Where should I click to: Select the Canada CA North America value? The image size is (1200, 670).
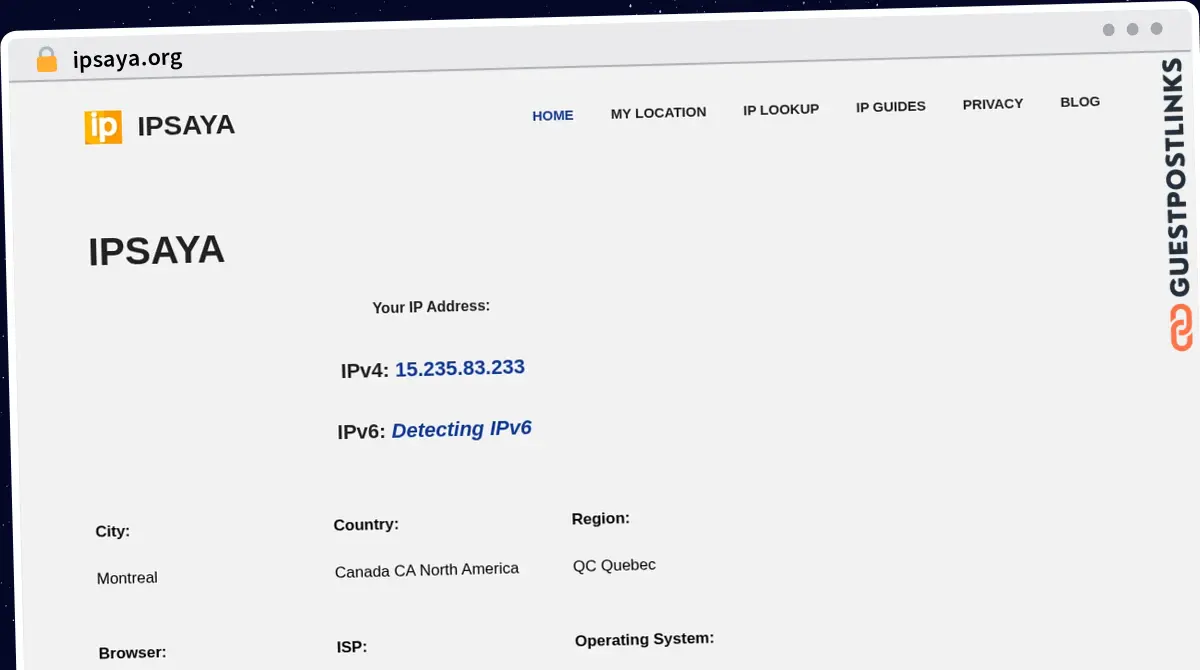click(x=427, y=570)
